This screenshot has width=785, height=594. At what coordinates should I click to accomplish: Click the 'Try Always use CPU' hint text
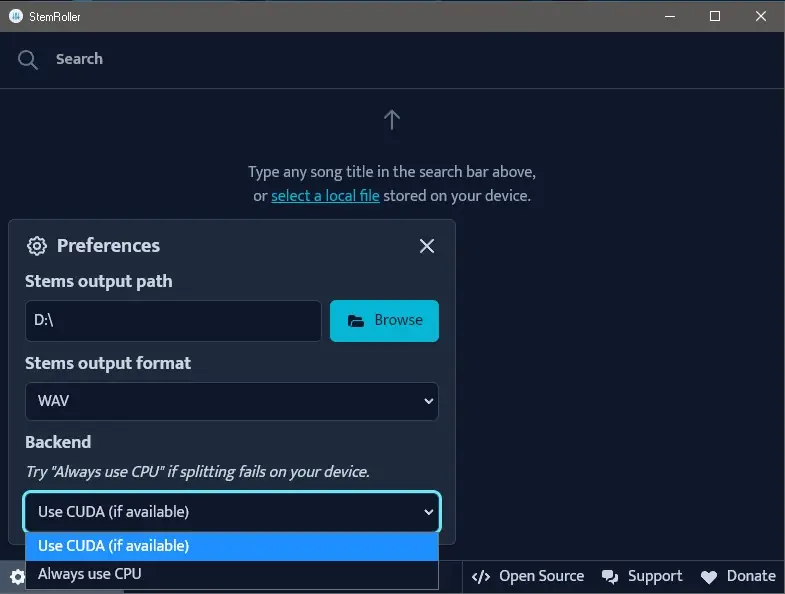(x=198, y=472)
